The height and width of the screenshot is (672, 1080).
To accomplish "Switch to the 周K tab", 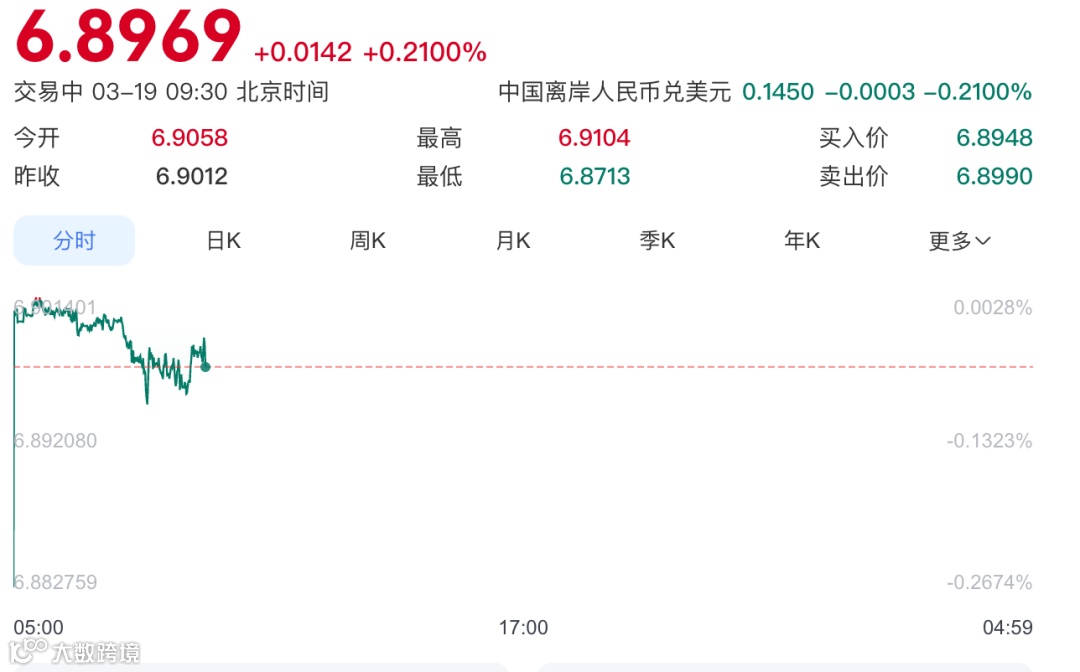I will pos(366,240).
